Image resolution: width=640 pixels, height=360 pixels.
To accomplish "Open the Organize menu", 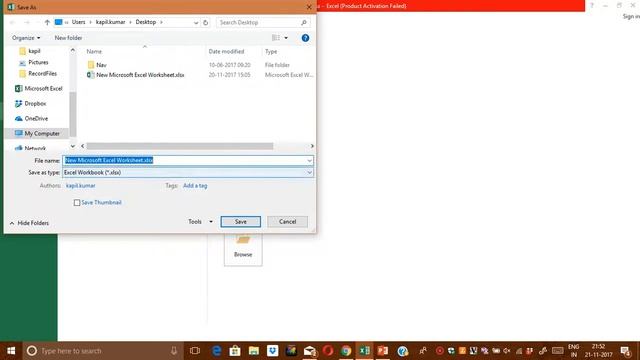I will tap(26, 38).
